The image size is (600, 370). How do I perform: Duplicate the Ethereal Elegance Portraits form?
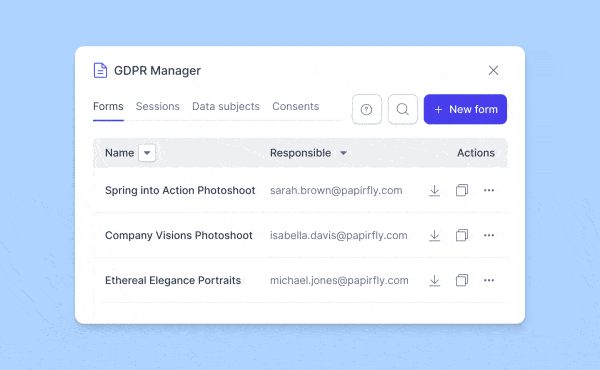[462, 280]
